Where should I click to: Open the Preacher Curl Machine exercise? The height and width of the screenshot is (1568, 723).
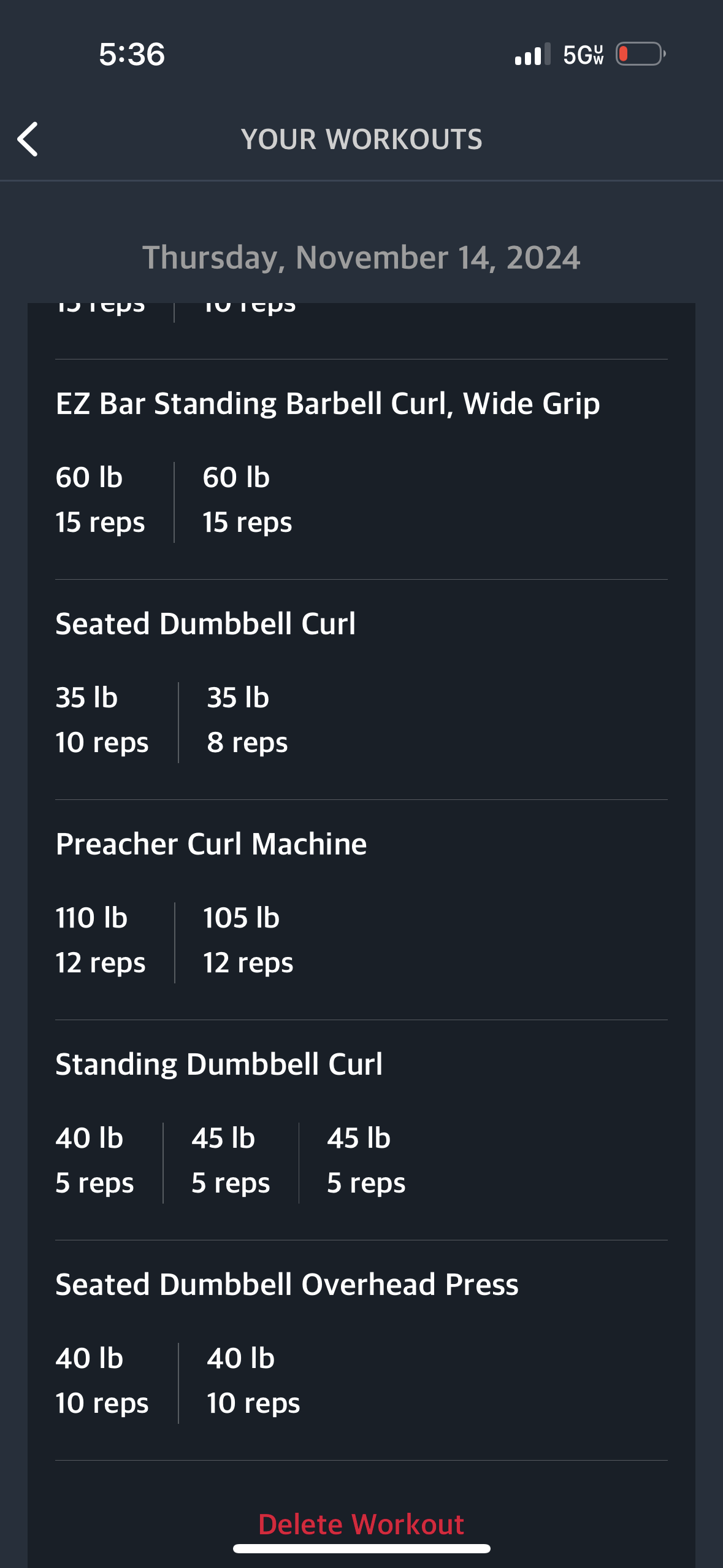point(211,844)
